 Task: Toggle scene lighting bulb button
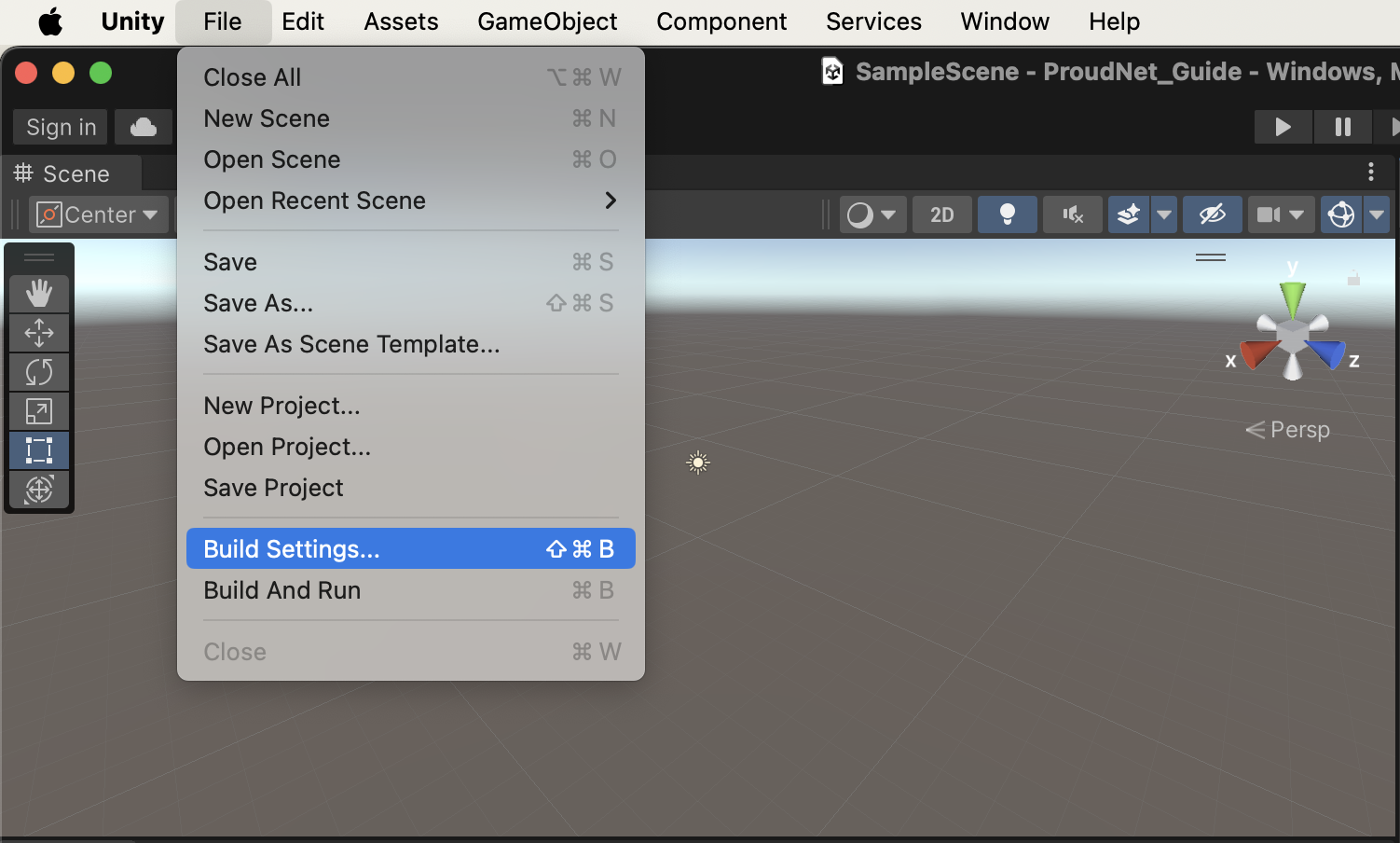pos(1007,215)
